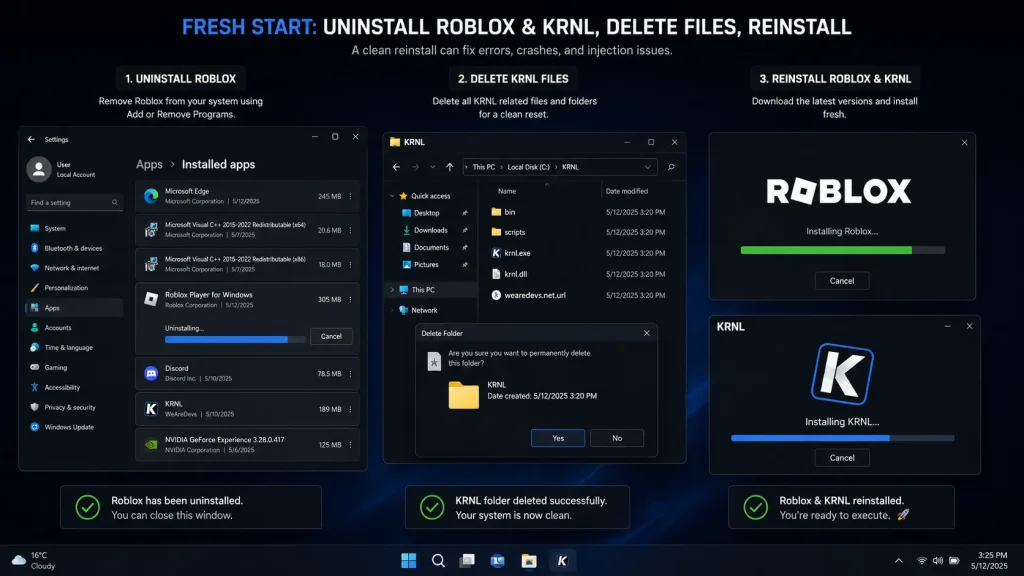Open more options for Microsoft Edge
This screenshot has height=576, width=1024.
tap(351, 197)
